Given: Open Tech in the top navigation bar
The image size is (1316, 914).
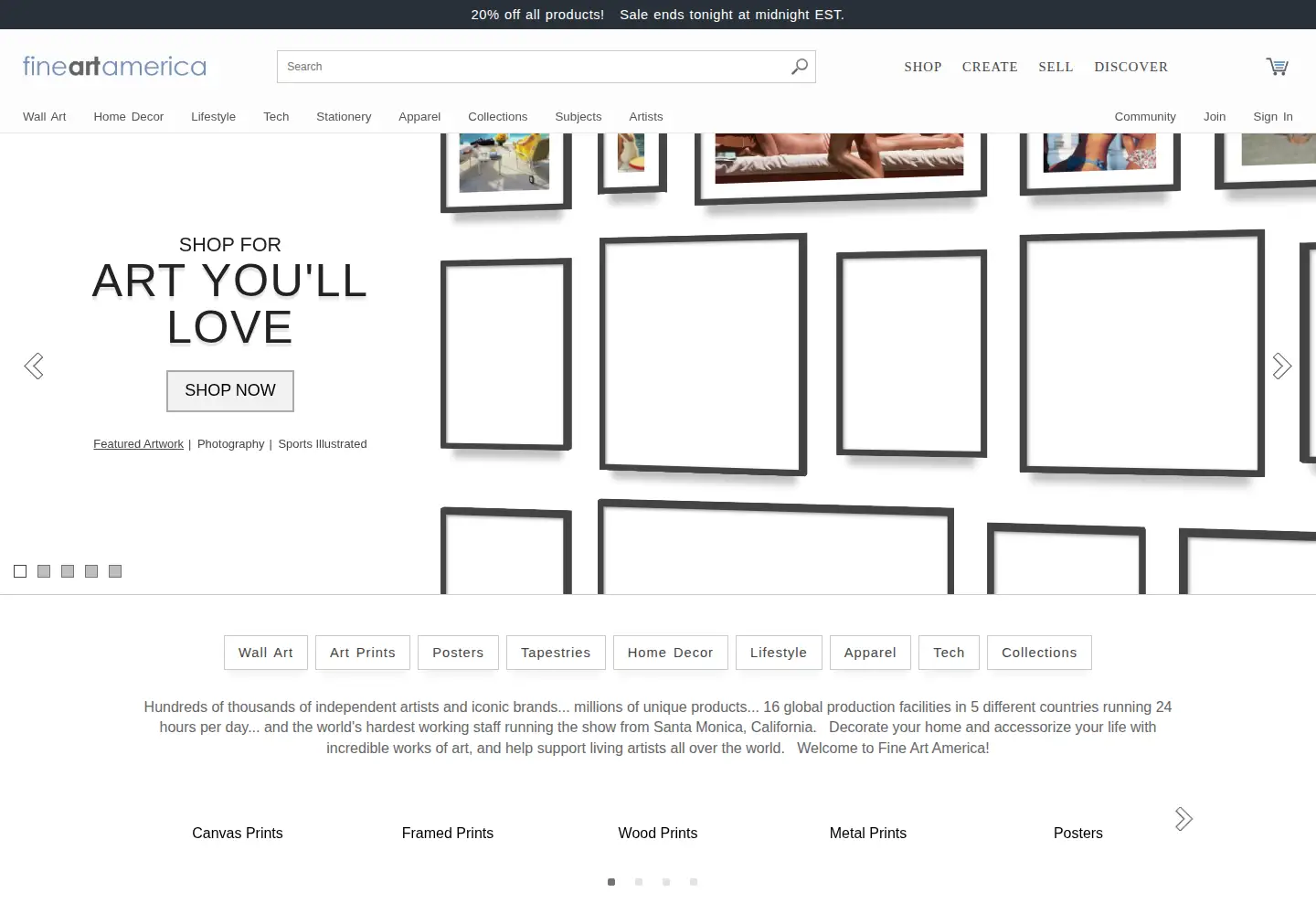Looking at the screenshot, I should [x=276, y=117].
